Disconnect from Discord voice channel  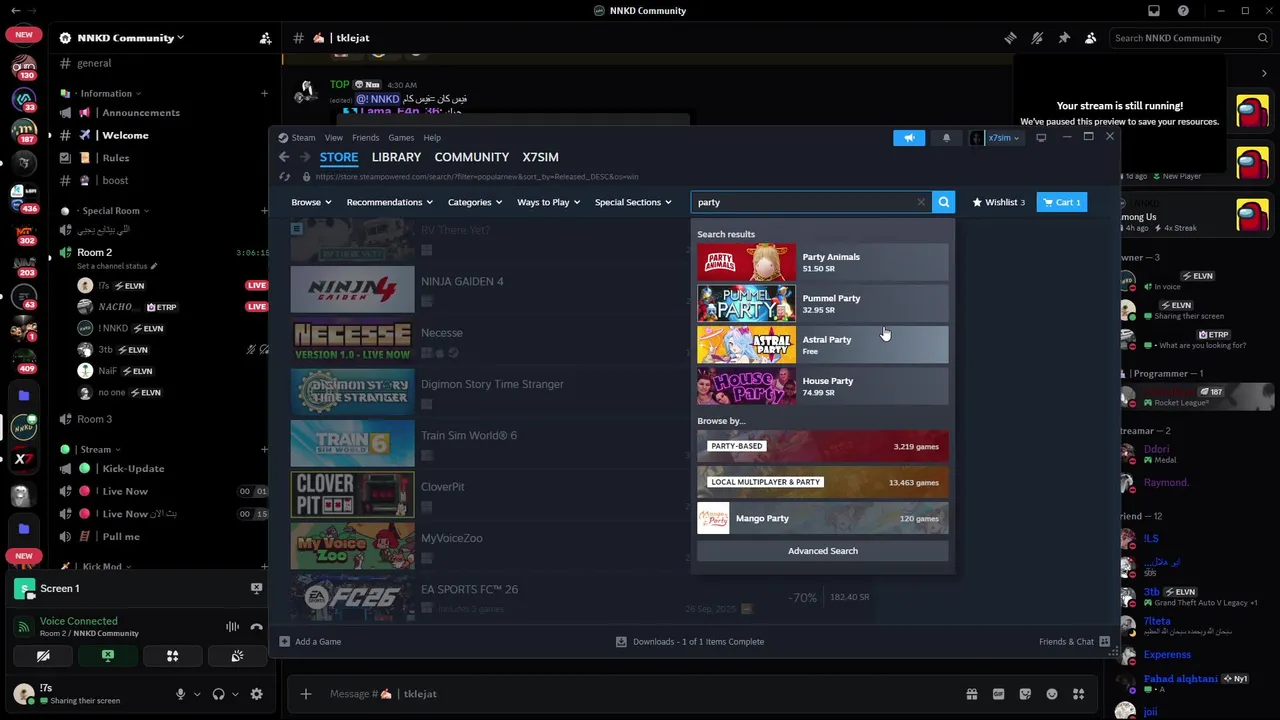[x=257, y=627]
